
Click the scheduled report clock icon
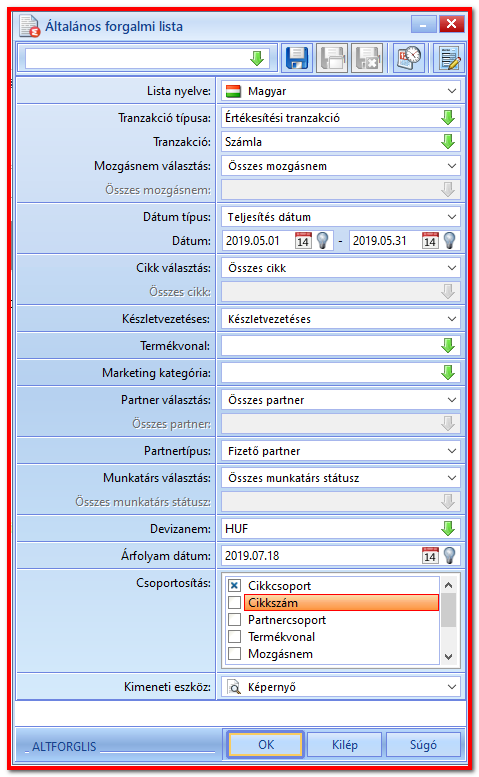(x=409, y=58)
